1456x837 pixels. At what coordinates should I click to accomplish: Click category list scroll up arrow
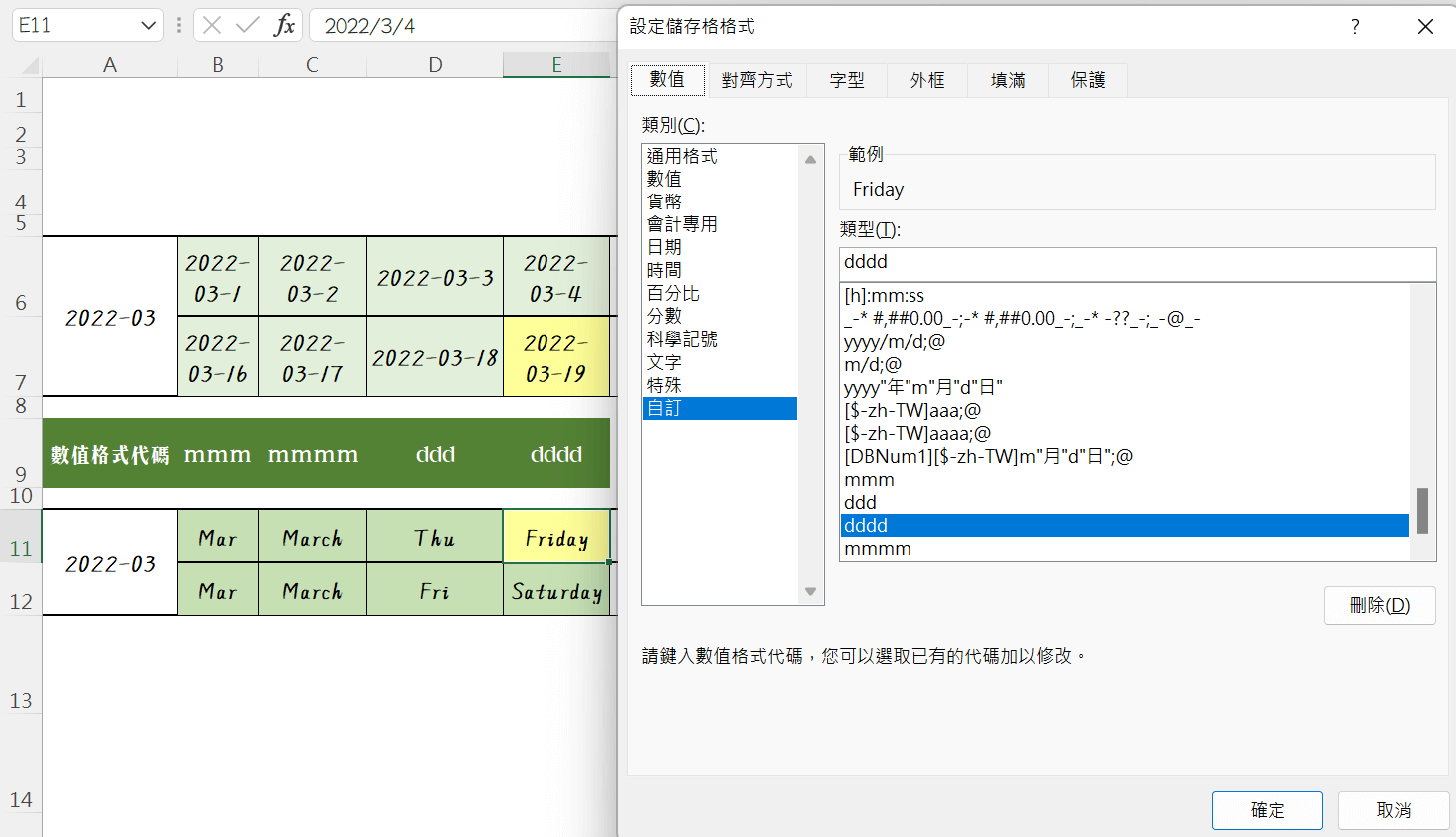810,159
